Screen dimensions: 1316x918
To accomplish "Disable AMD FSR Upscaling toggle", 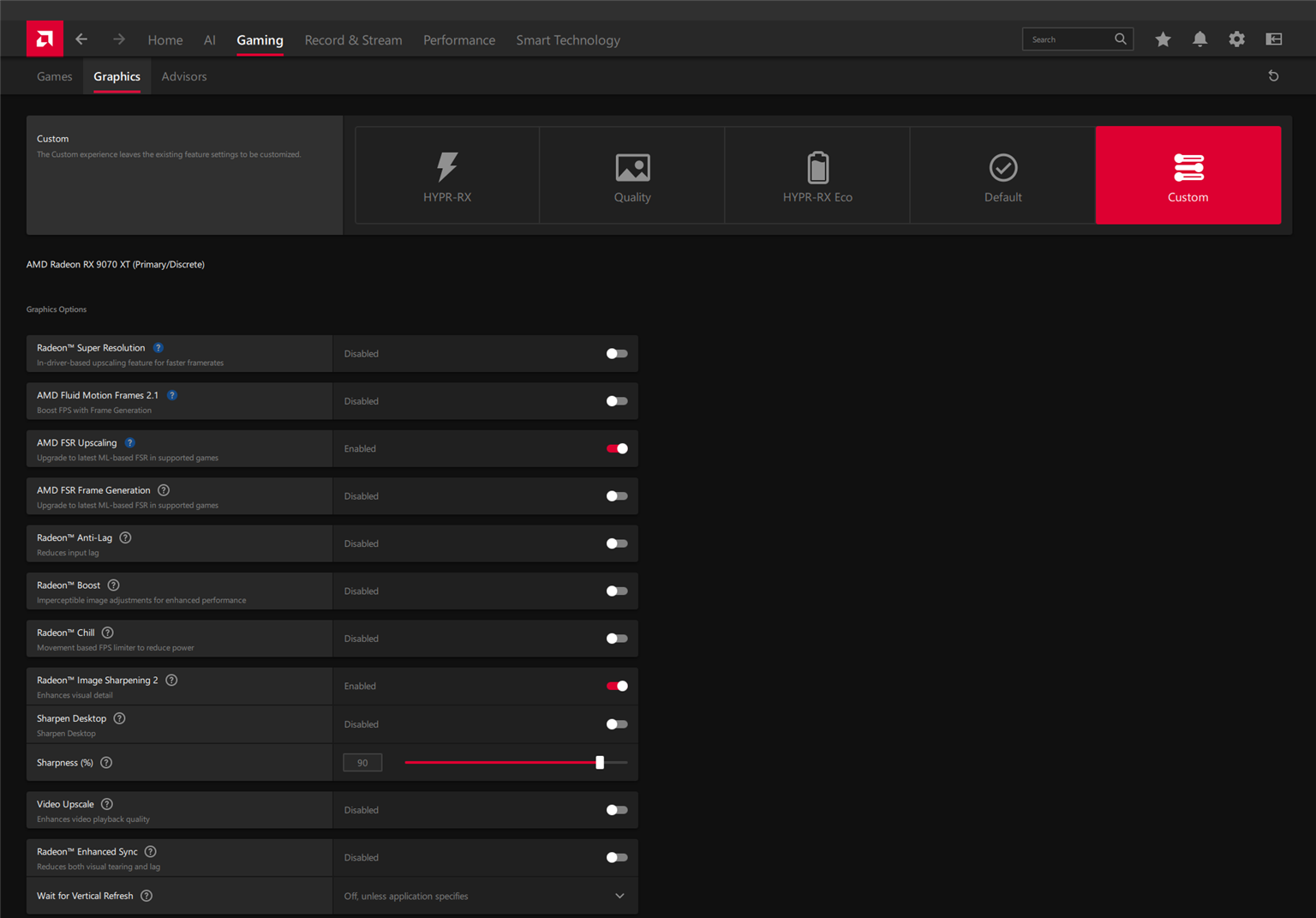I will 617,448.
